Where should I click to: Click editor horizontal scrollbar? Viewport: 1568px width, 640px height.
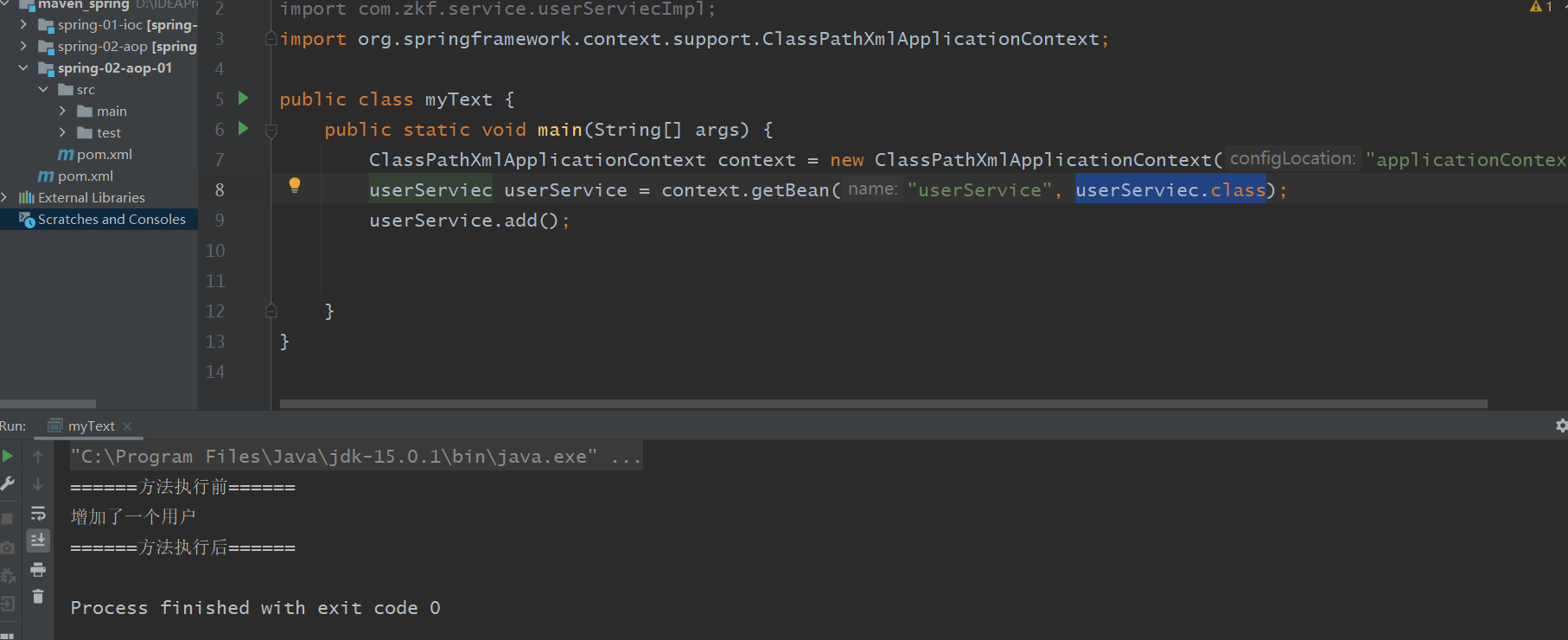click(x=883, y=404)
